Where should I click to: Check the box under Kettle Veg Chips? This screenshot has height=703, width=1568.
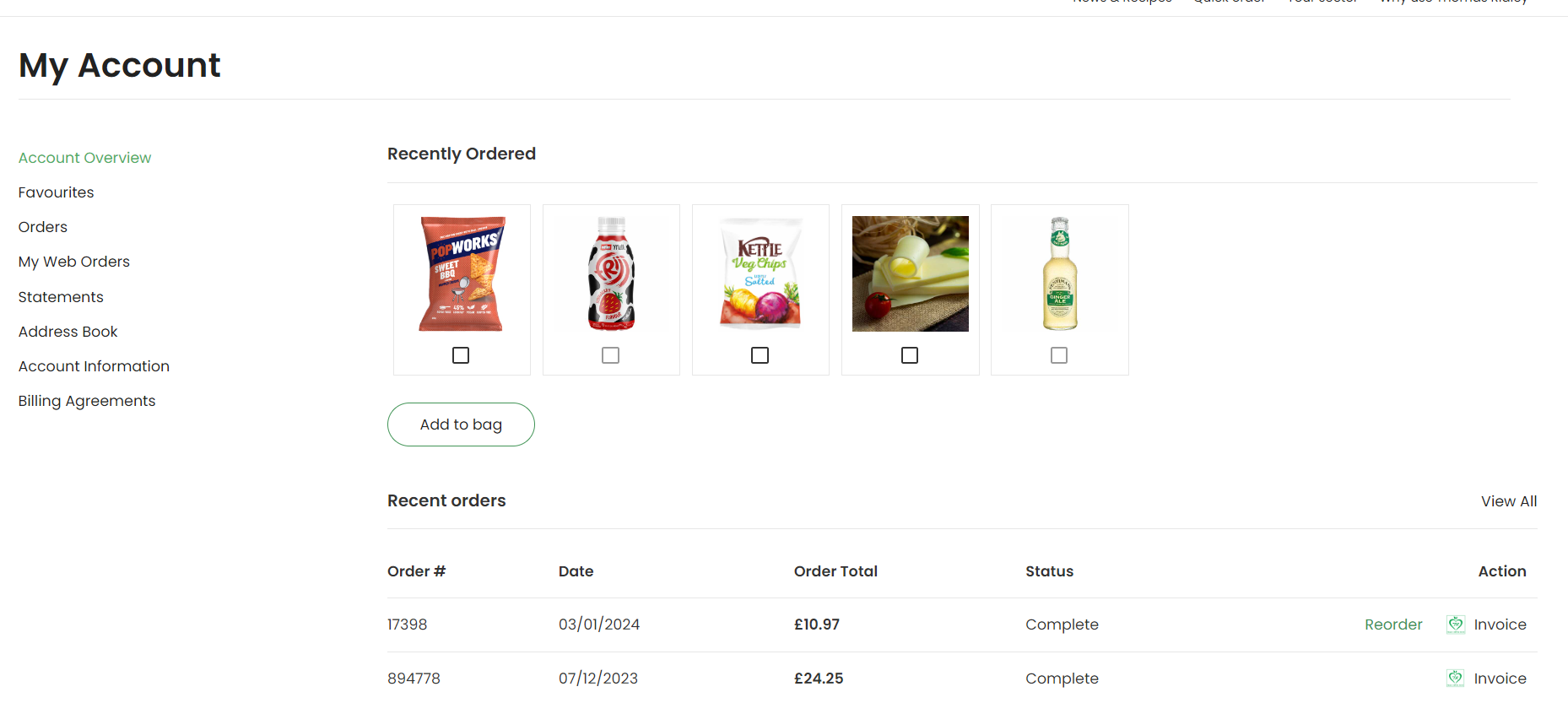tap(760, 355)
